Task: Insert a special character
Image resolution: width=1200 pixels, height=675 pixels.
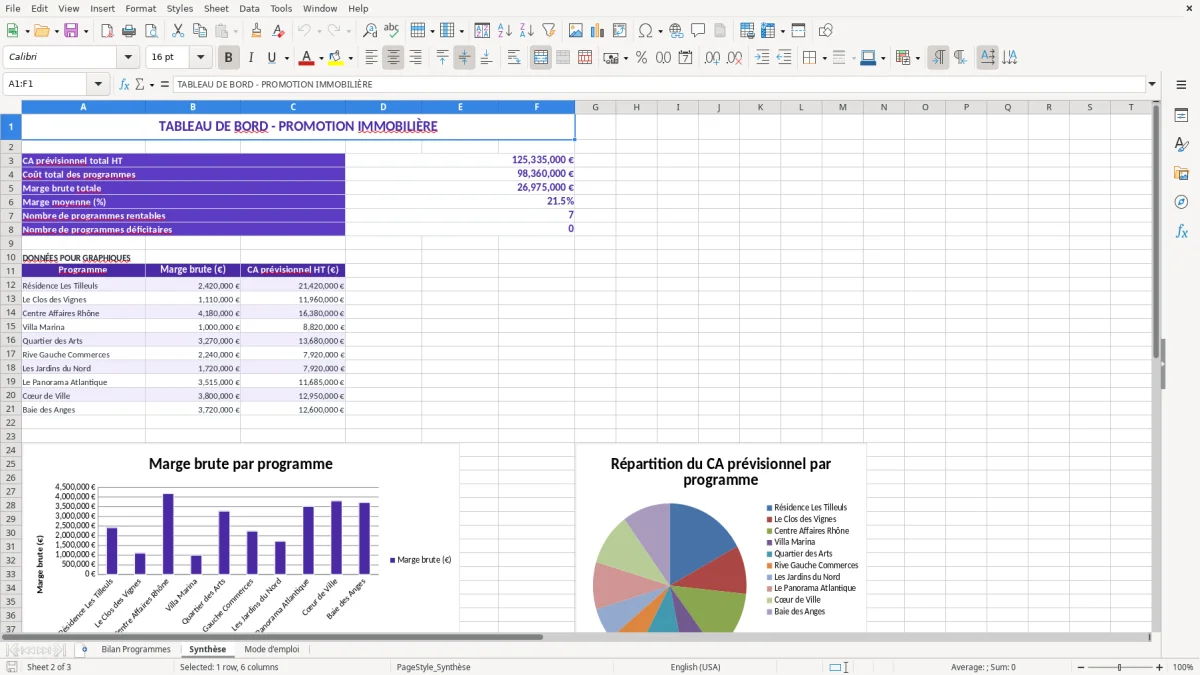Action: coord(644,31)
